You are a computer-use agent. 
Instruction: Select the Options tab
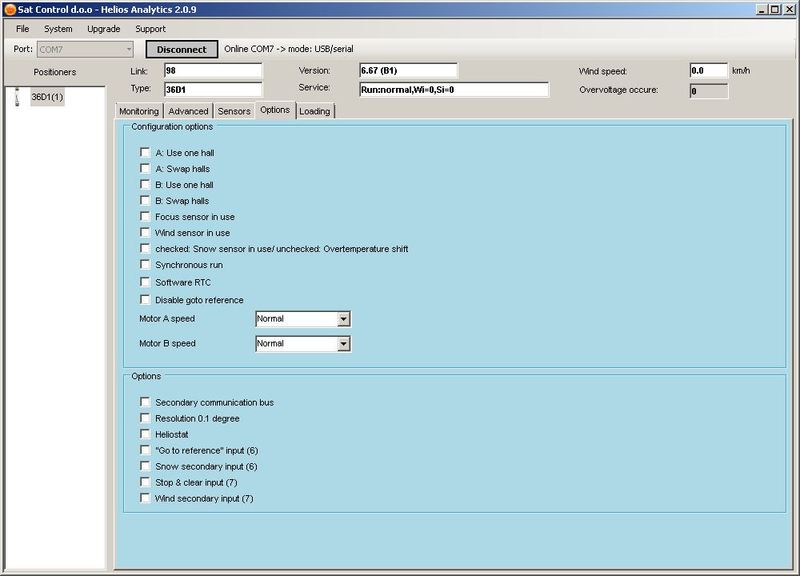pos(275,110)
